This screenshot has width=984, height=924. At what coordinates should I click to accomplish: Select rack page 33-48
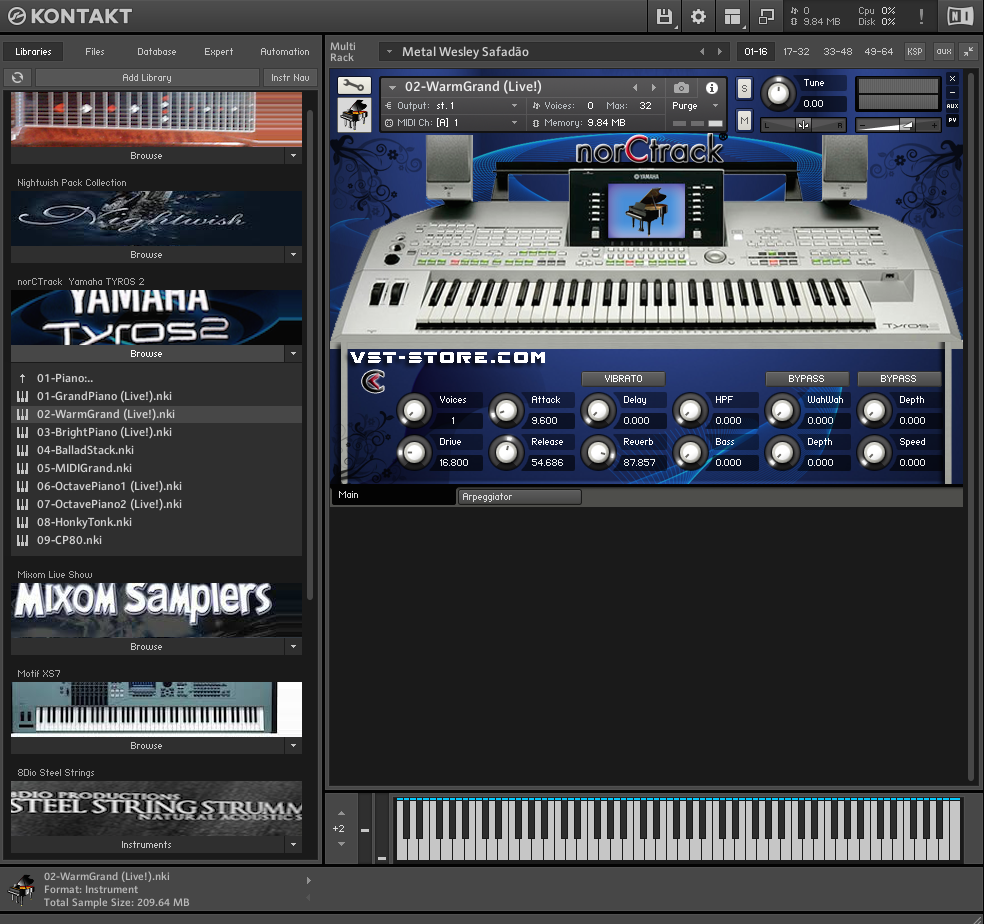pyautogui.click(x=838, y=51)
